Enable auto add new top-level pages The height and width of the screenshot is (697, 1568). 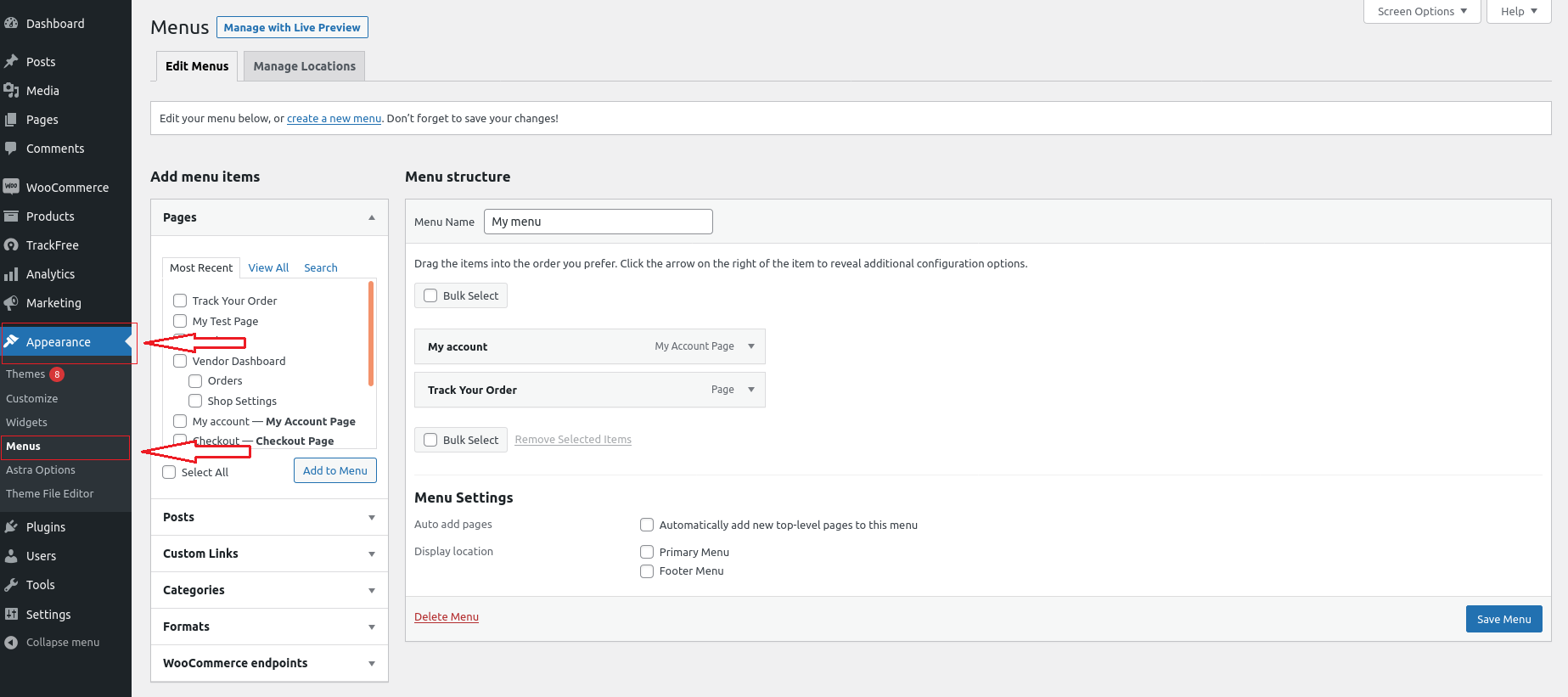pos(647,525)
